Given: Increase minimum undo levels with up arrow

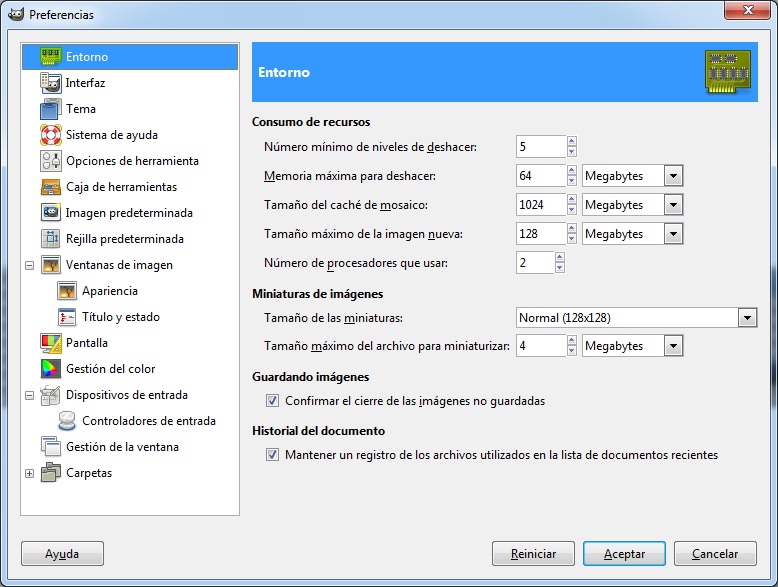Looking at the screenshot, I should click(572, 141).
